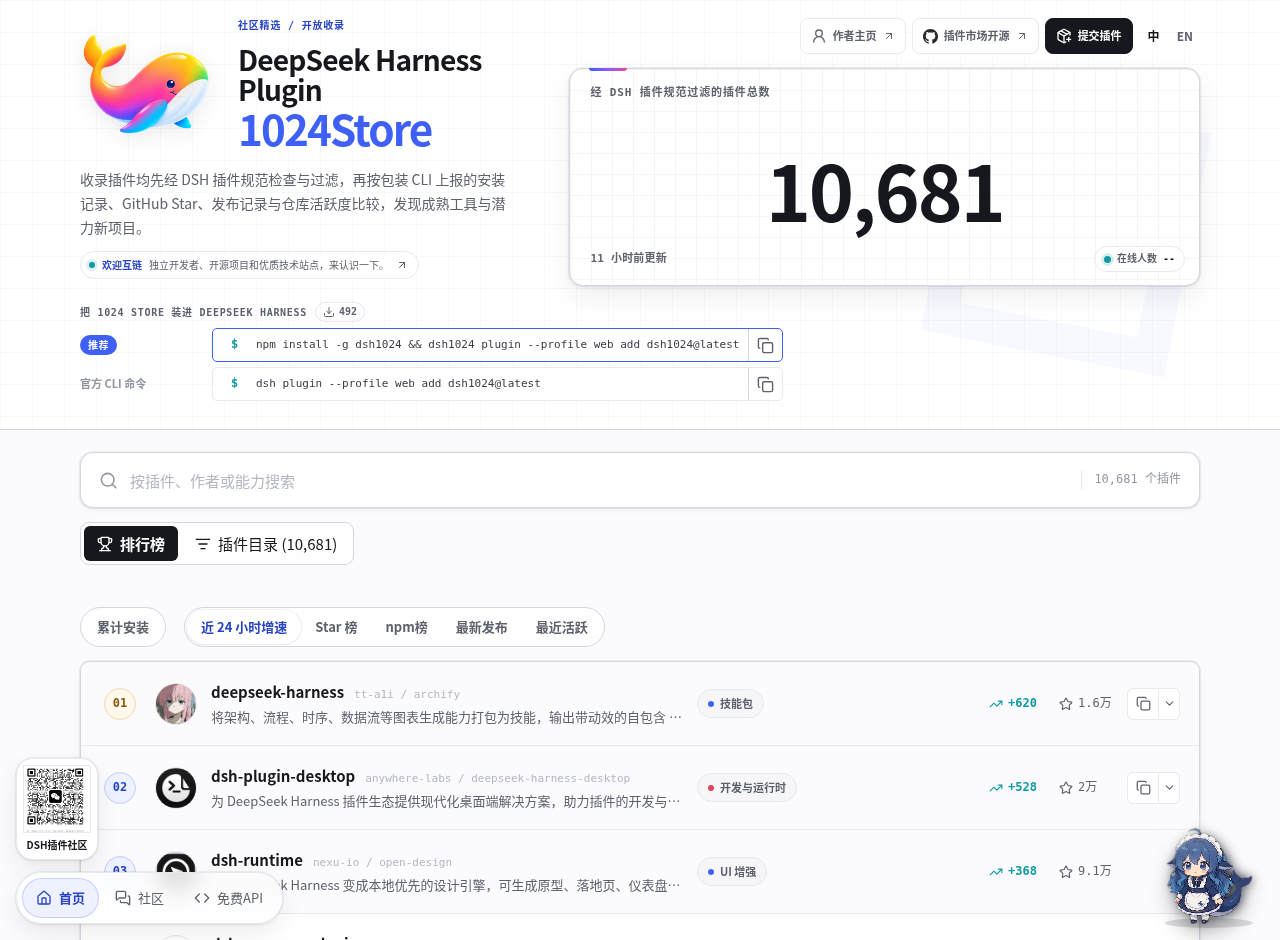Open the deepseek-harness plugin entry
This screenshot has height=940, width=1280.
[277, 692]
